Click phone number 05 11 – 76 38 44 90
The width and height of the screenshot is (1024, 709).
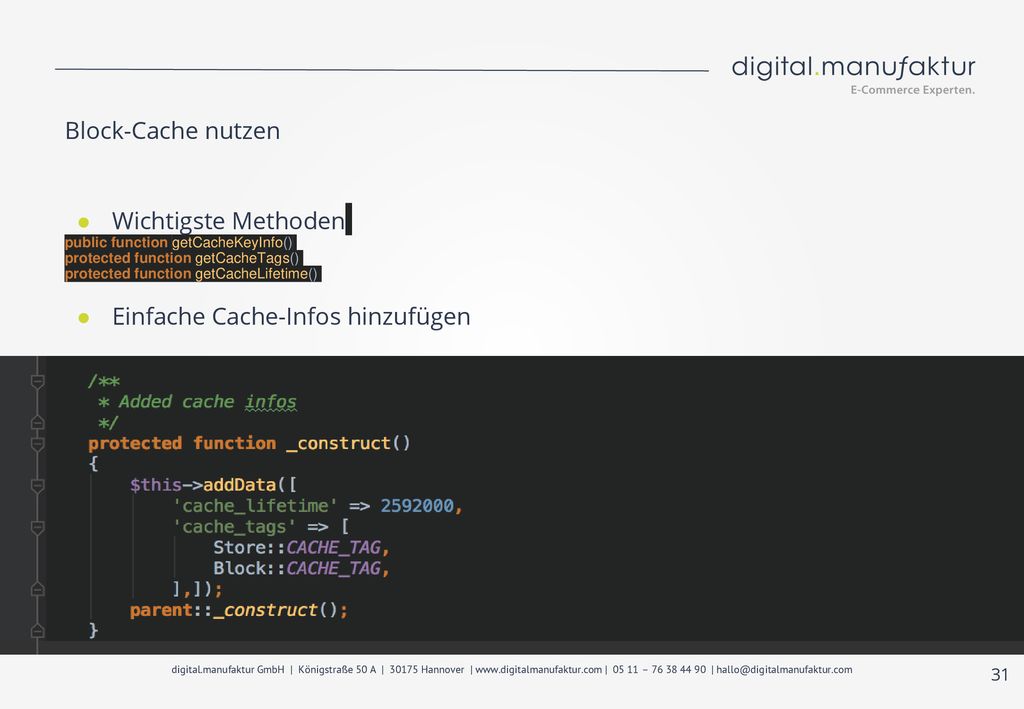point(659,670)
